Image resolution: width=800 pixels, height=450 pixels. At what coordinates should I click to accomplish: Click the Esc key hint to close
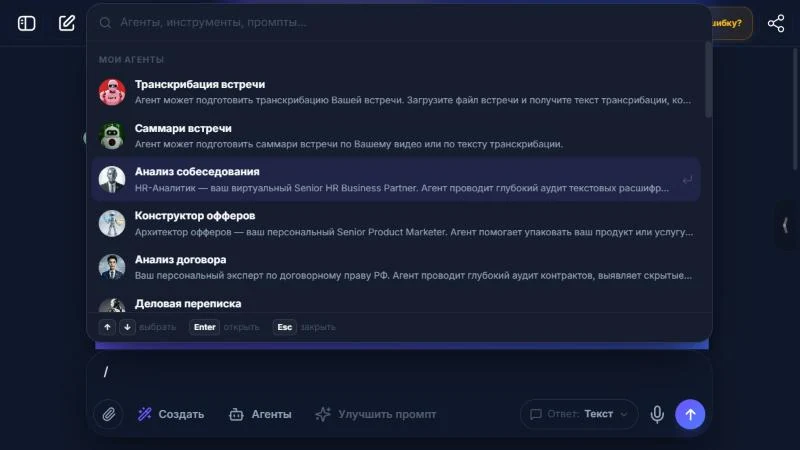[x=285, y=327]
